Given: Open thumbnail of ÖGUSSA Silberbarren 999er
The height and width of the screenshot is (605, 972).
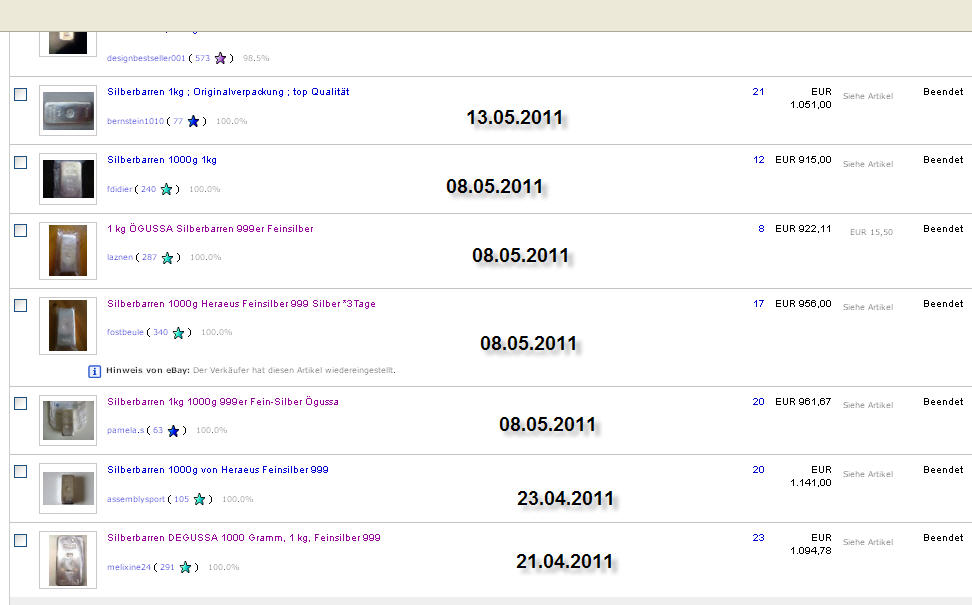Looking at the screenshot, I should tap(68, 250).
